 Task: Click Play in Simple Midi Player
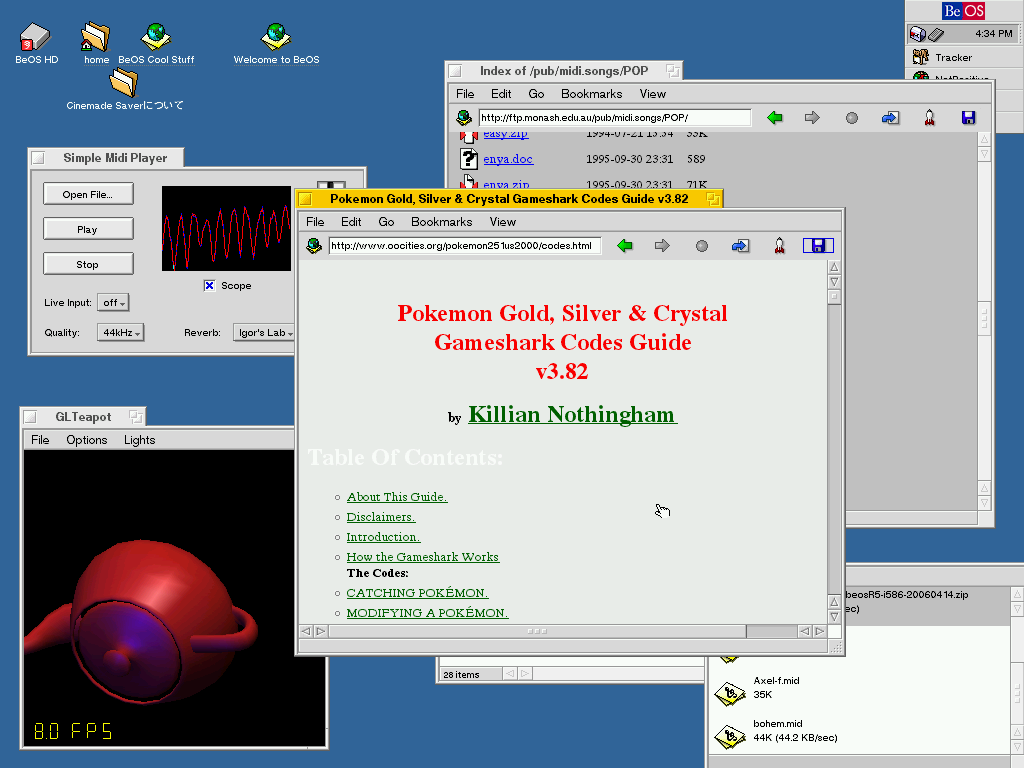pyautogui.click(x=88, y=229)
